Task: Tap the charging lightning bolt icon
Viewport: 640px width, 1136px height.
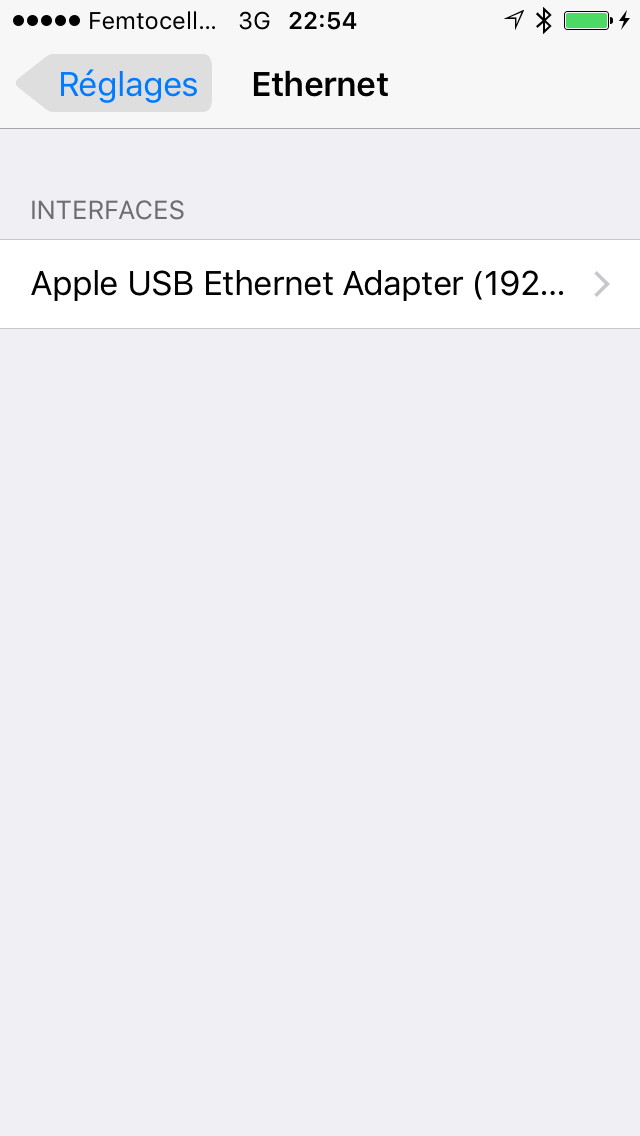Action: (x=624, y=20)
